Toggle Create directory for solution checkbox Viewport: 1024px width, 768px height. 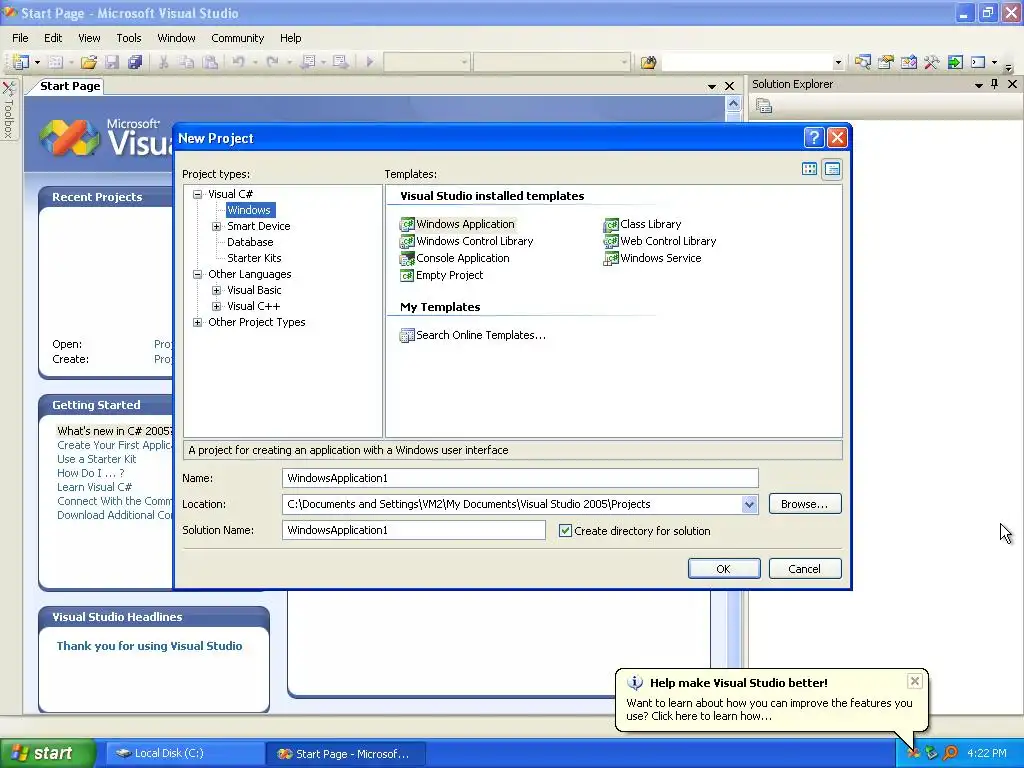click(566, 531)
